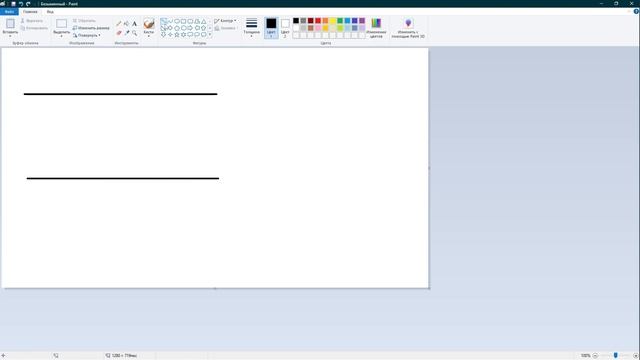This screenshot has width=640, height=360.
Task: Choose the down arrow shape
Action: tap(164, 35)
